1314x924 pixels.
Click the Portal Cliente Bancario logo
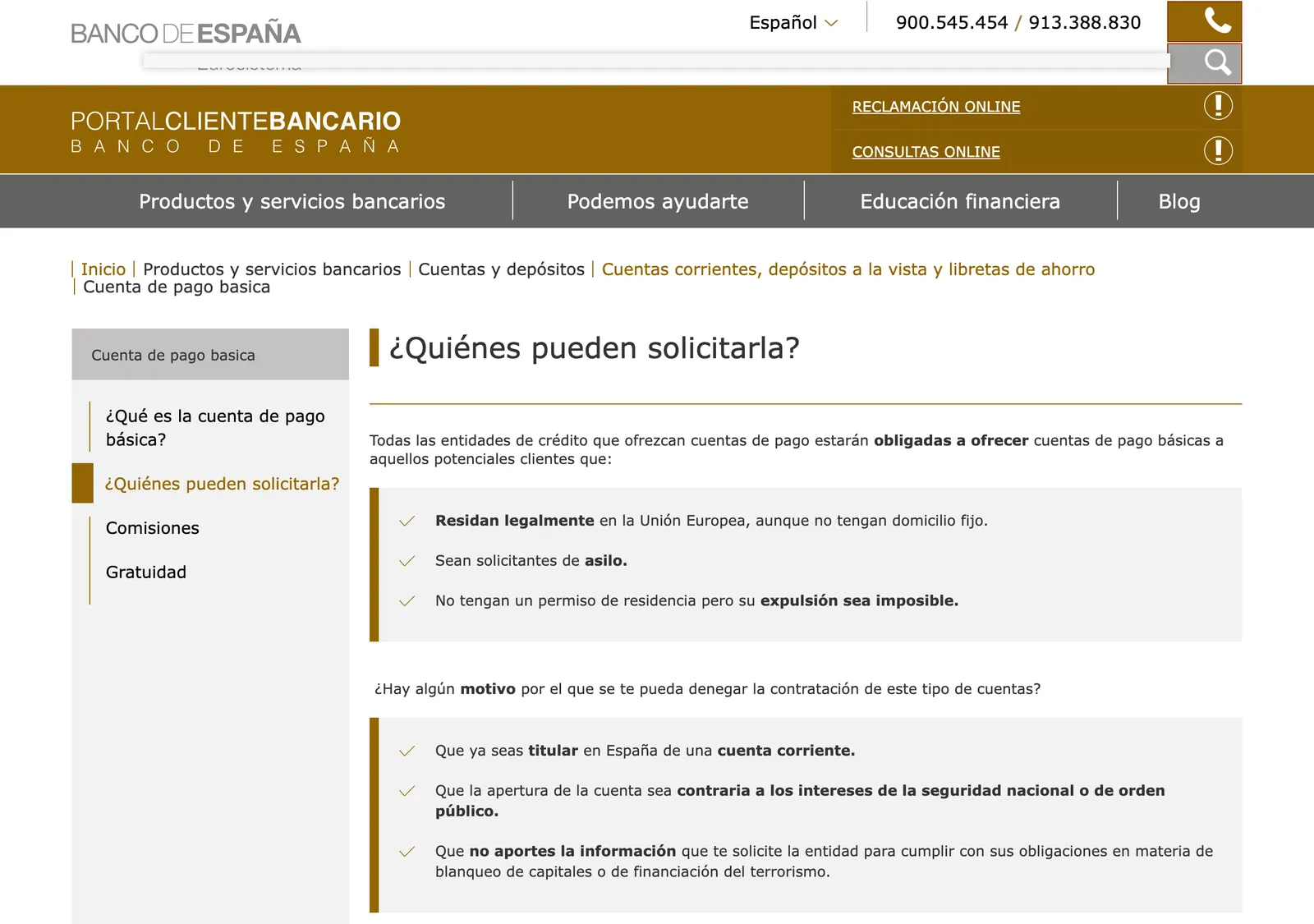tap(236, 131)
